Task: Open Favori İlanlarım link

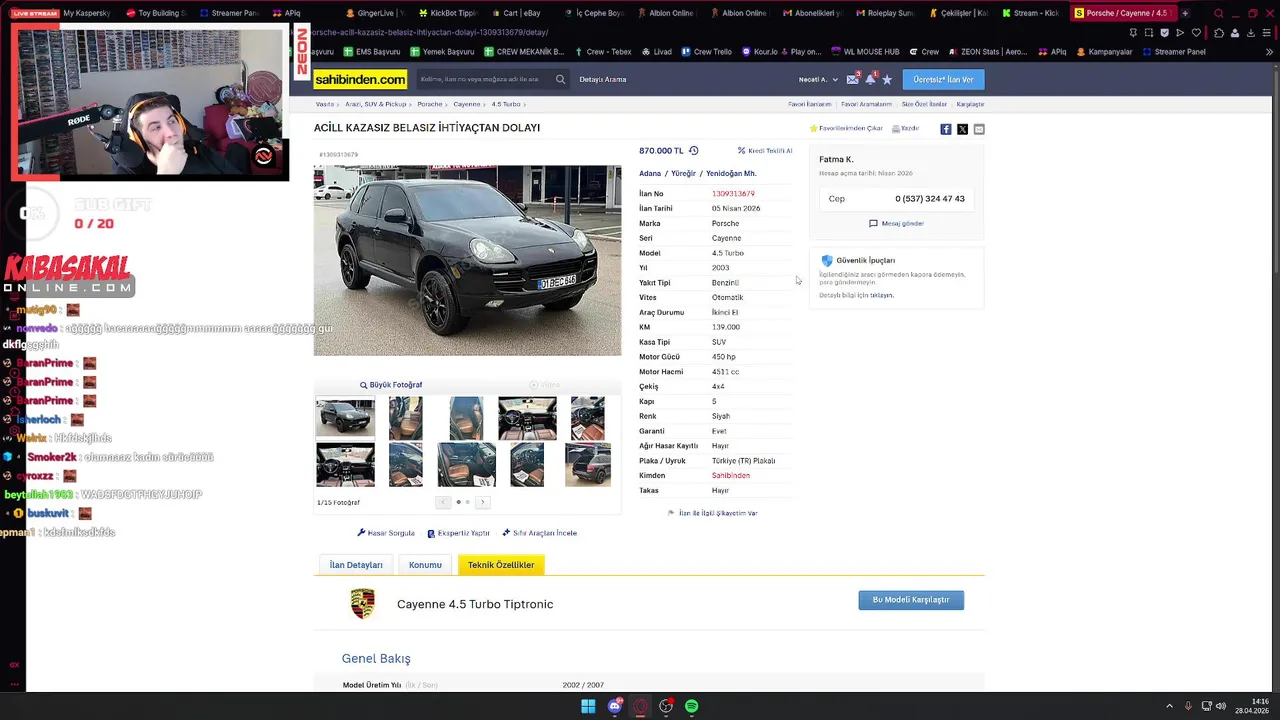Action: point(809,104)
